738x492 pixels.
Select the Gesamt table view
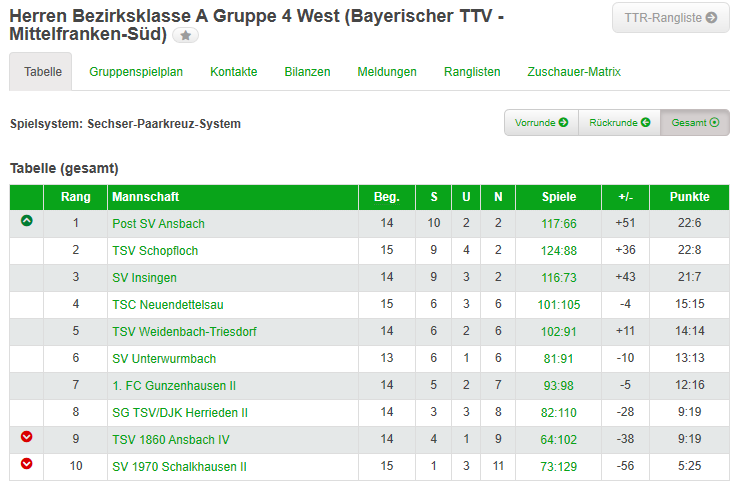coord(695,123)
